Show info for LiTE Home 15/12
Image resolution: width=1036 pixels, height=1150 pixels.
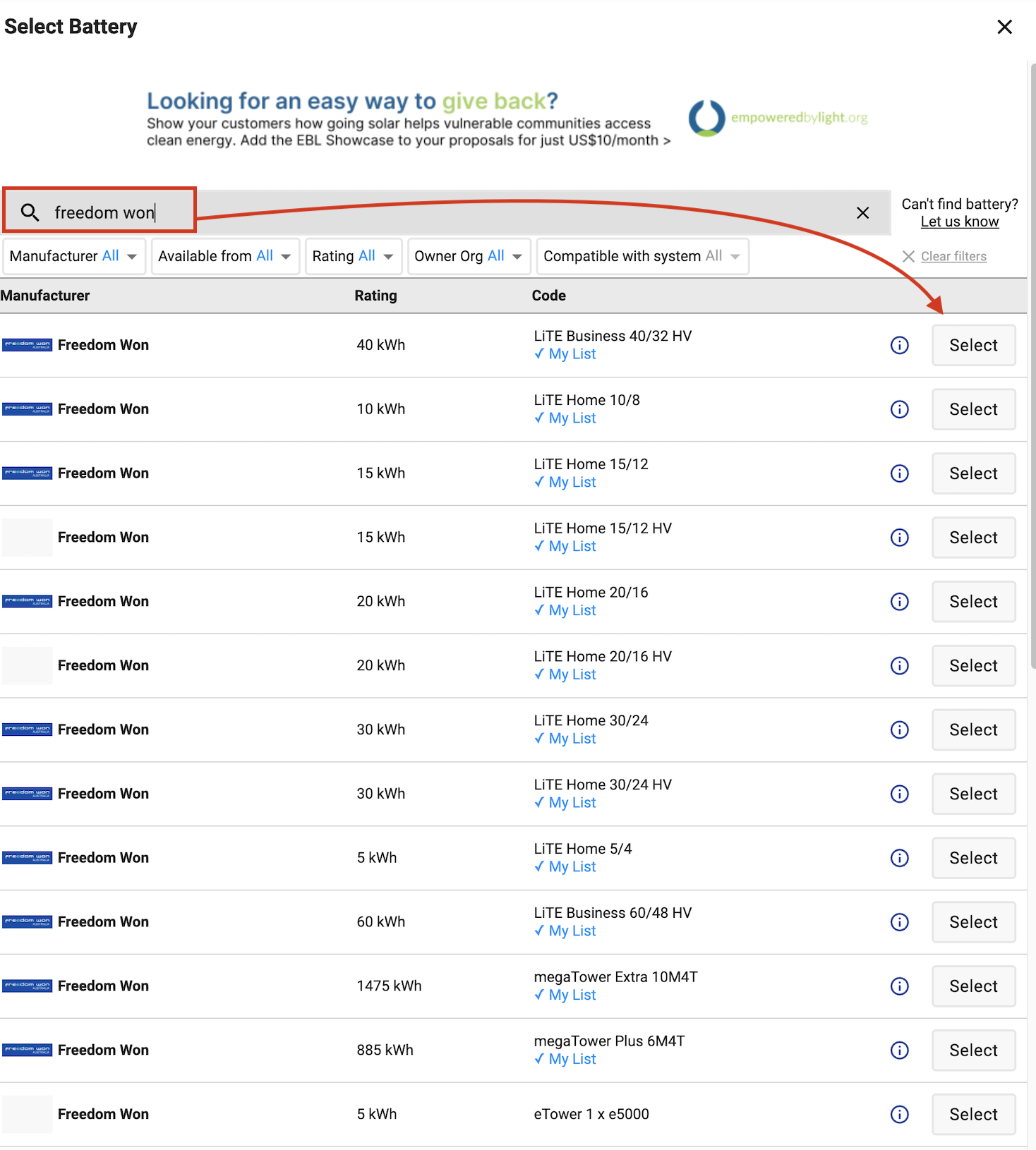[899, 473]
